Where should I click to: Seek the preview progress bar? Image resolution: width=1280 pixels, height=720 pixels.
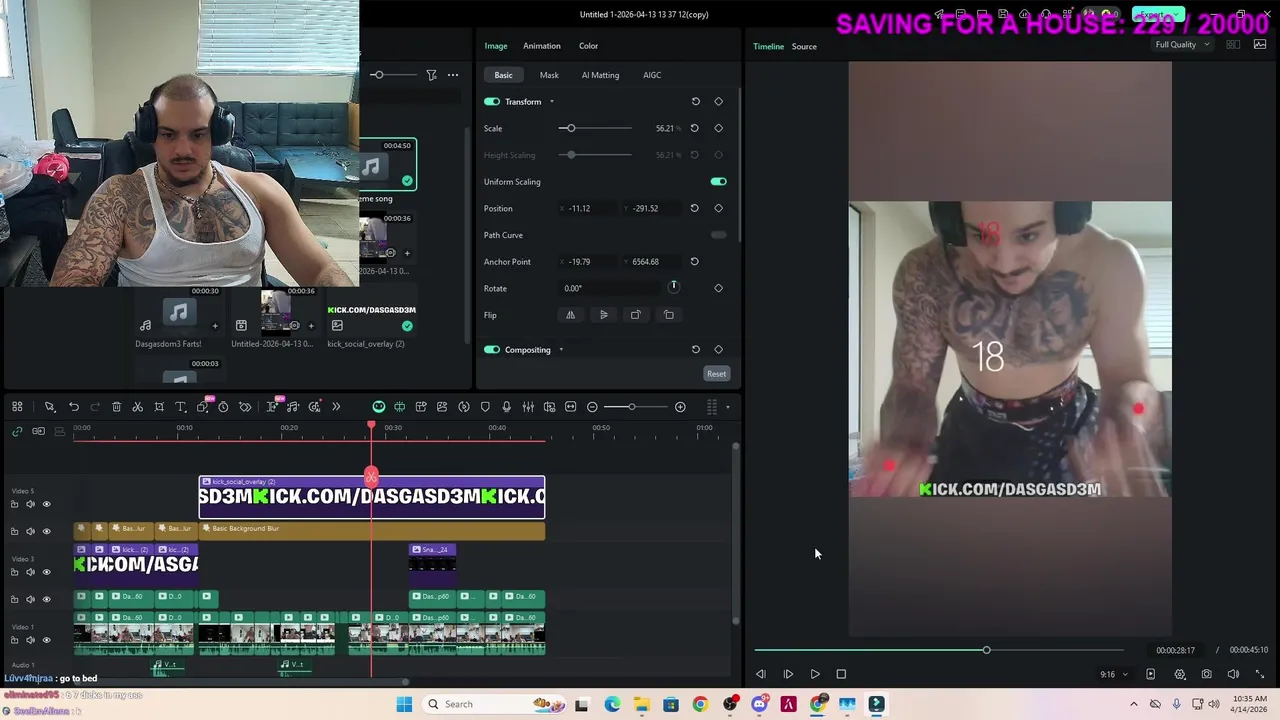tap(939, 650)
